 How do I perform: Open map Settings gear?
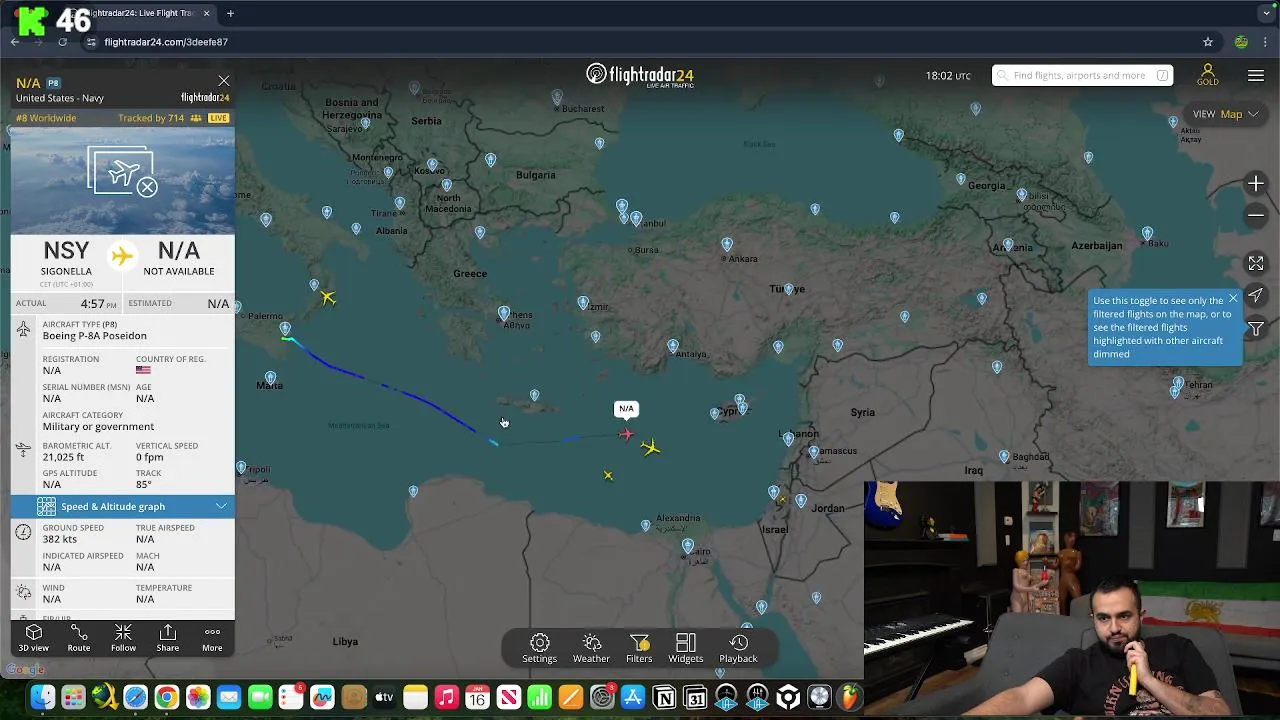click(x=539, y=648)
